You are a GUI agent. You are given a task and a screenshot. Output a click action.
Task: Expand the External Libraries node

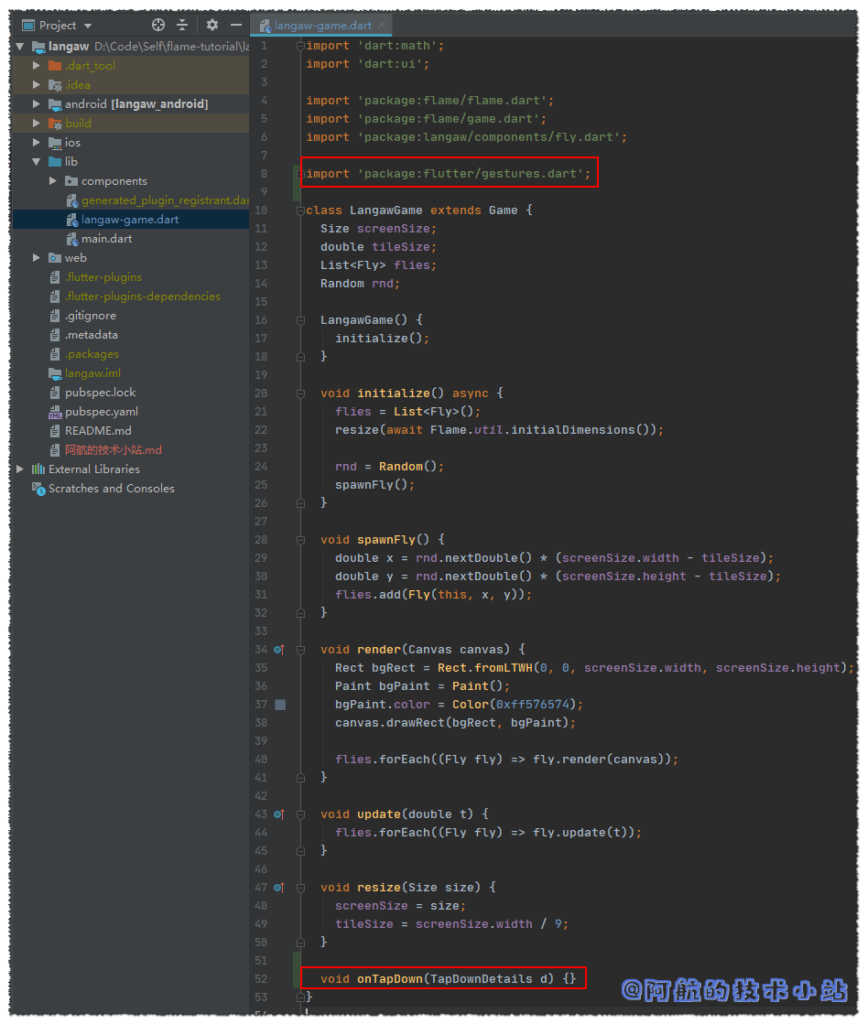pos(20,469)
